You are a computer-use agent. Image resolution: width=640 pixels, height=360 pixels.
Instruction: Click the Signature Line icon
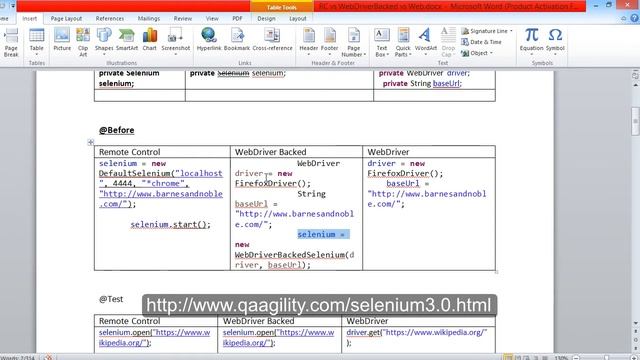[x=465, y=31]
